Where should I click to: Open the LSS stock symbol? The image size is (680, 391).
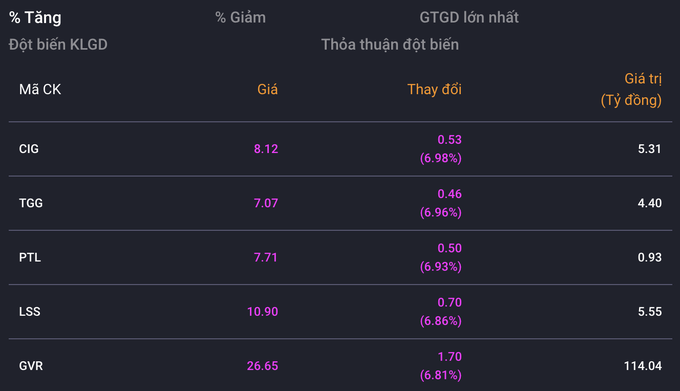pyautogui.click(x=29, y=312)
